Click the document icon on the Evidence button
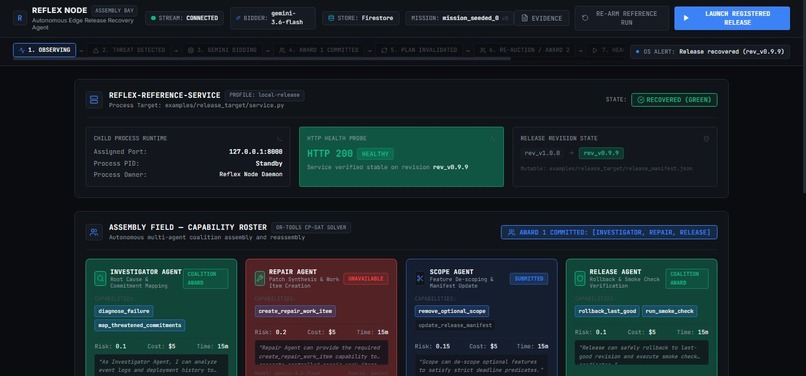Viewport: 806px width, 376px height. coord(524,19)
